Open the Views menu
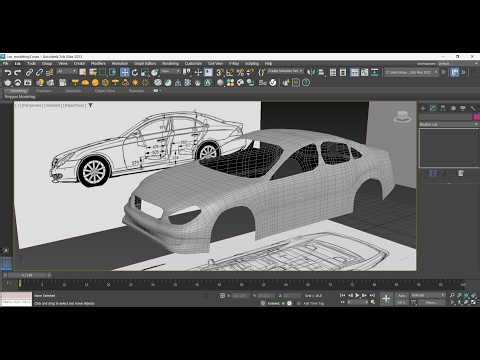Image resolution: width=480 pixels, height=360 pixels. click(x=63, y=63)
